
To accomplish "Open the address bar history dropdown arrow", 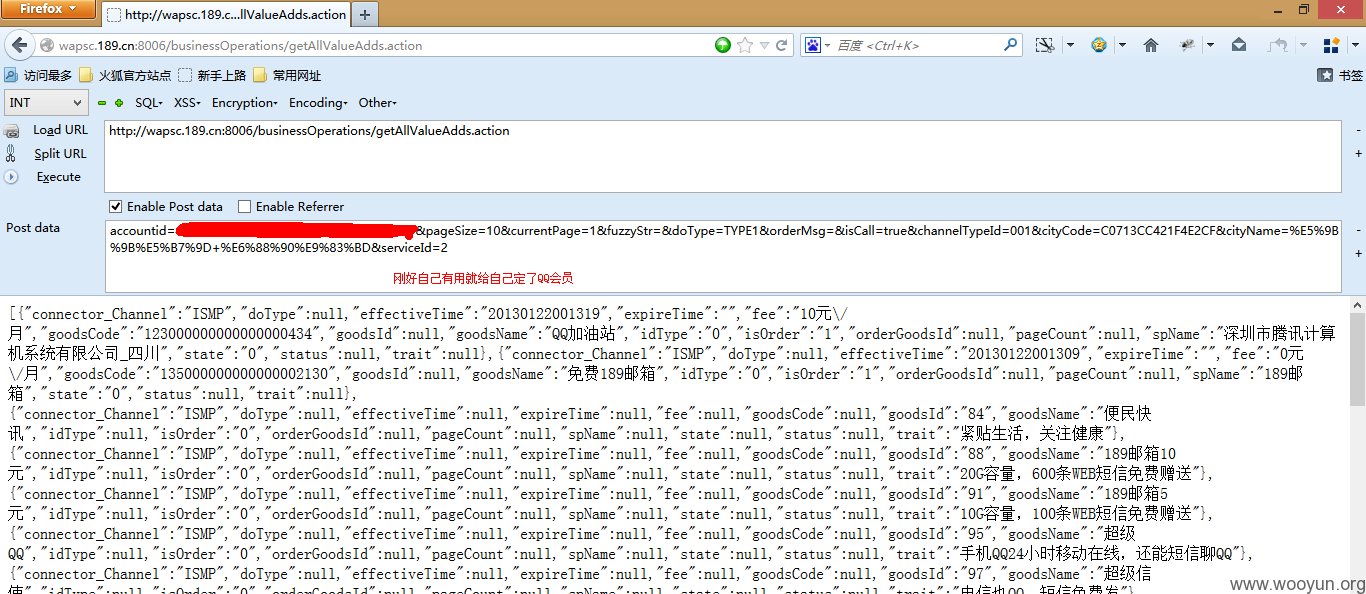I will click(764, 46).
